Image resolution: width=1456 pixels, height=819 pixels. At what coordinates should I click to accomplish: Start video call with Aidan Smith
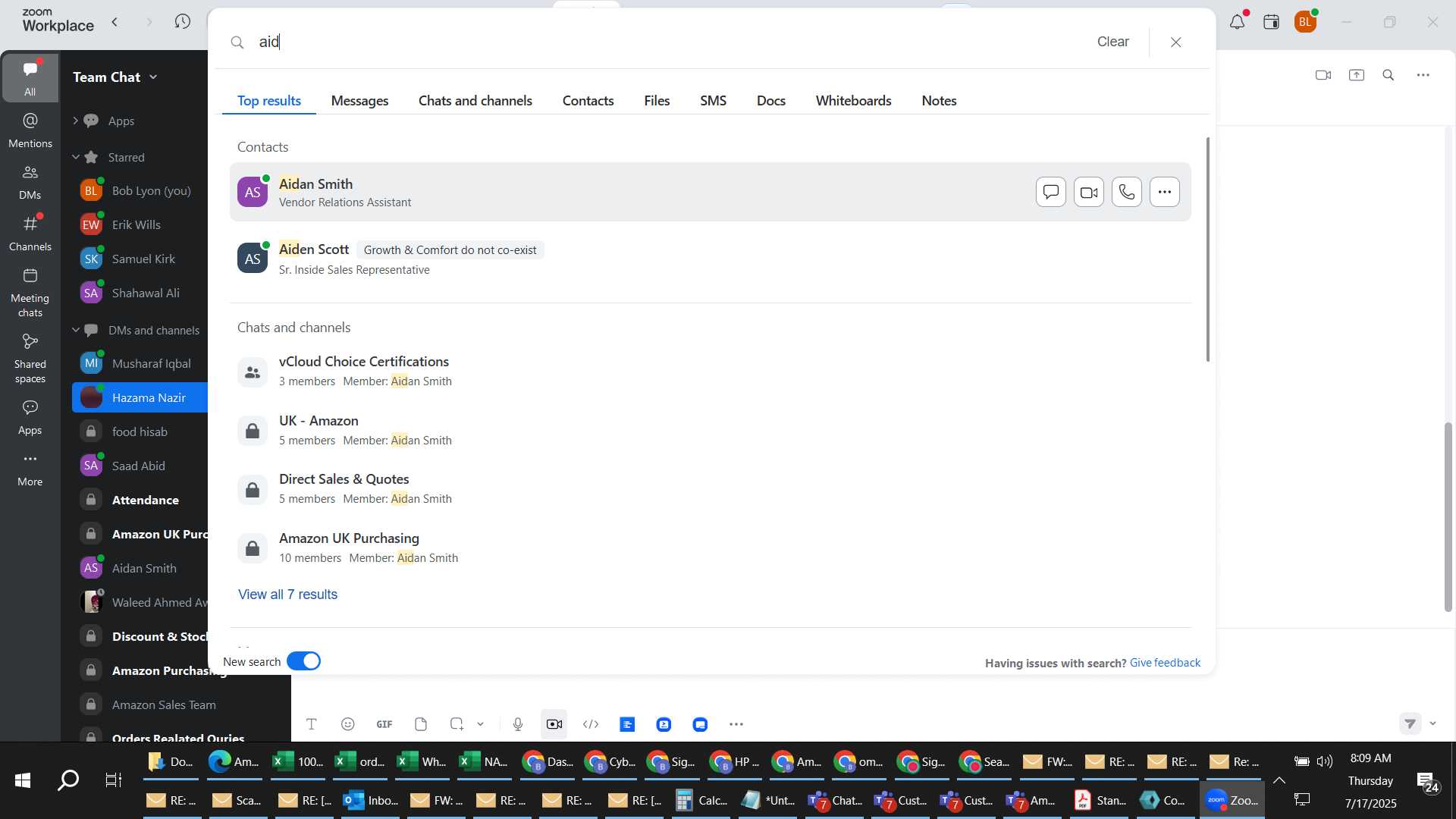(x=1088, y=192)
